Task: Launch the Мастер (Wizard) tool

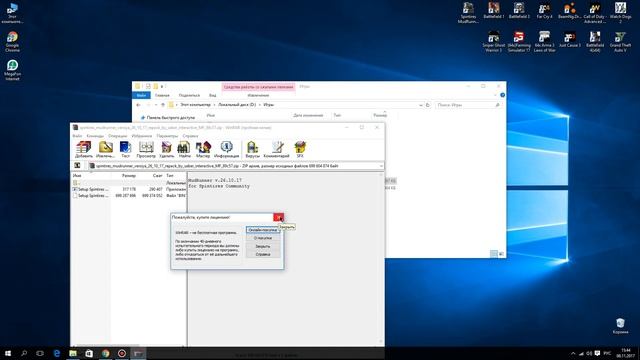Action: [203, 149]
